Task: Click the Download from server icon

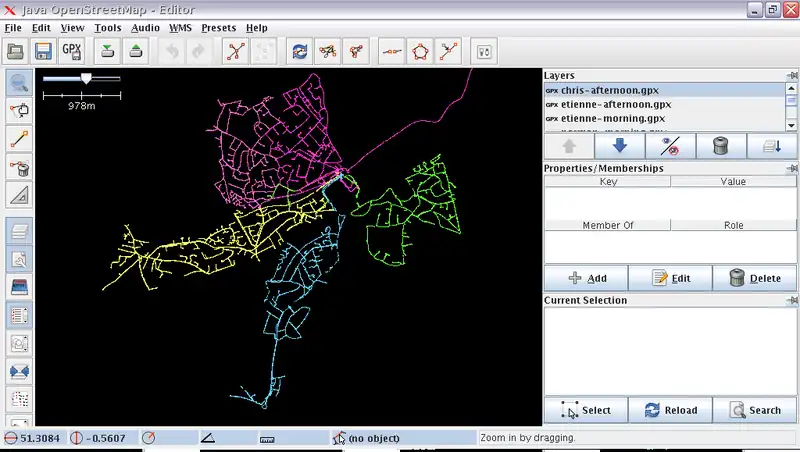Action: [108, 51]
